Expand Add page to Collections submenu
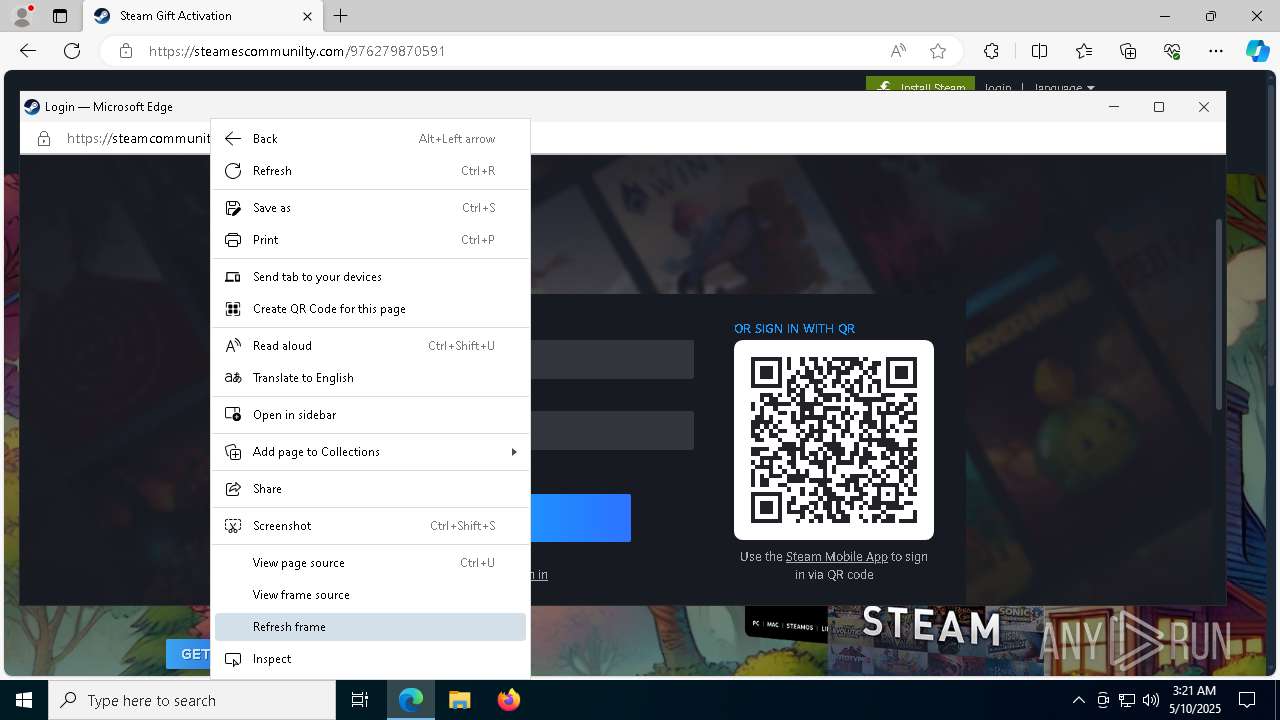This screenshot has width=1280, height=720. 370,452
